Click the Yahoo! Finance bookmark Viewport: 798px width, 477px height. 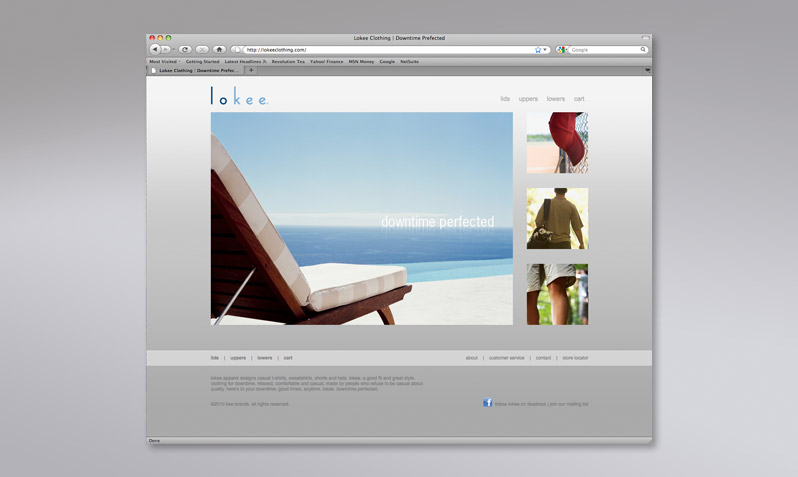coord(326,61)
